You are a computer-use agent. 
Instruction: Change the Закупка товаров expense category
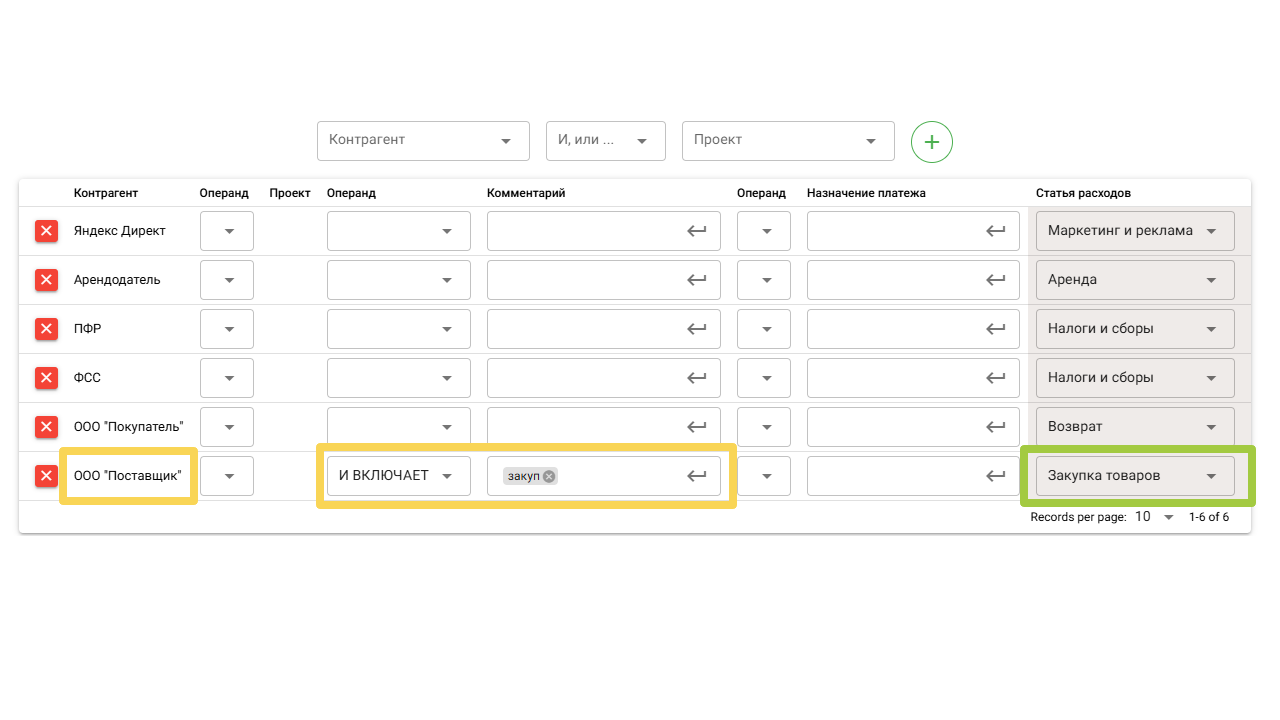[1134, 476]
